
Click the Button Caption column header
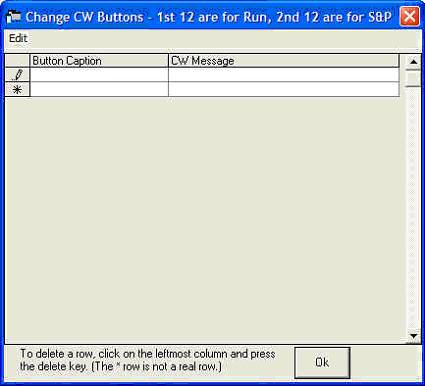tap(99, 61)
